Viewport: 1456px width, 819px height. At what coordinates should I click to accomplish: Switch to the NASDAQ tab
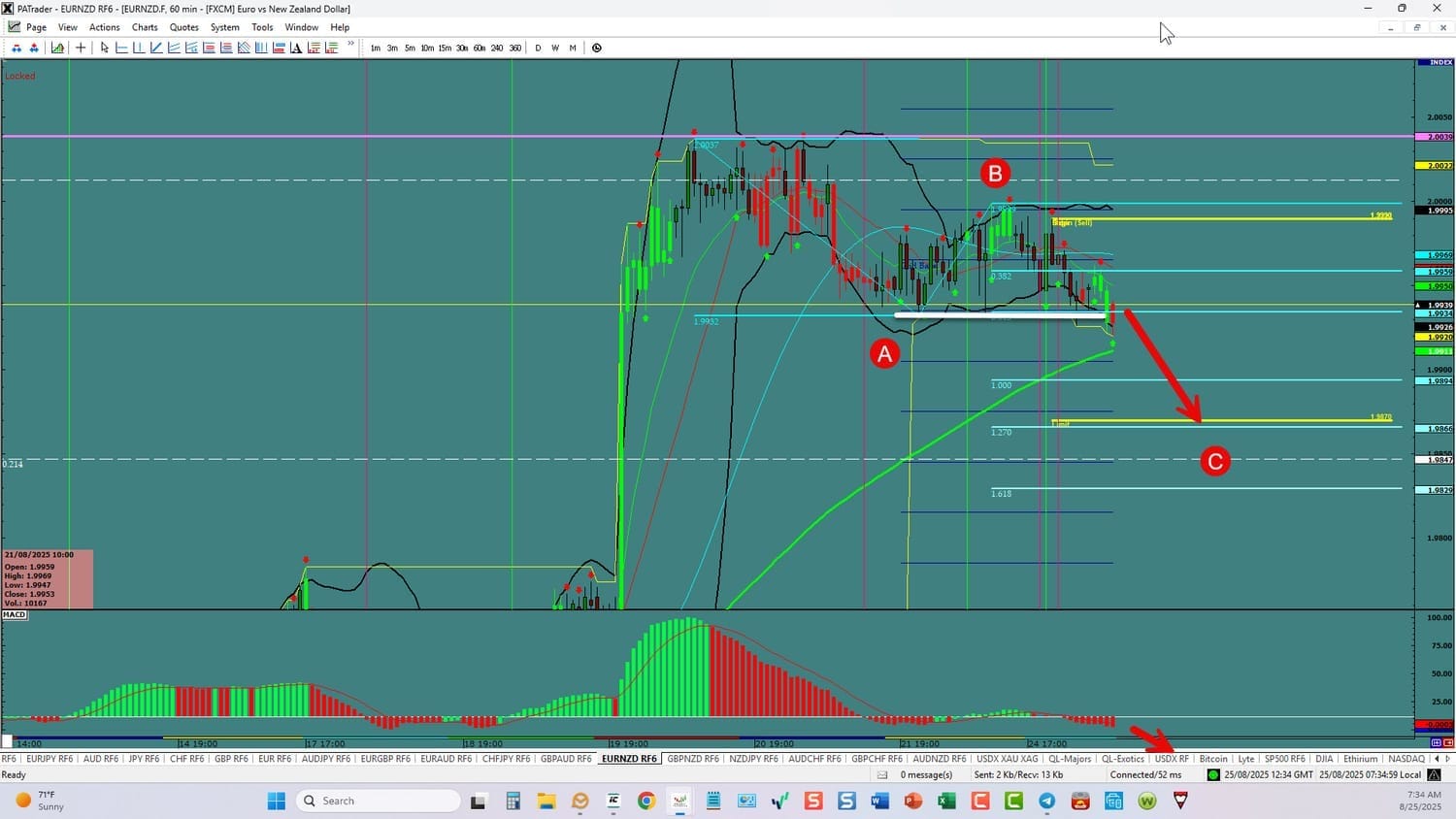click(1406, 759)
